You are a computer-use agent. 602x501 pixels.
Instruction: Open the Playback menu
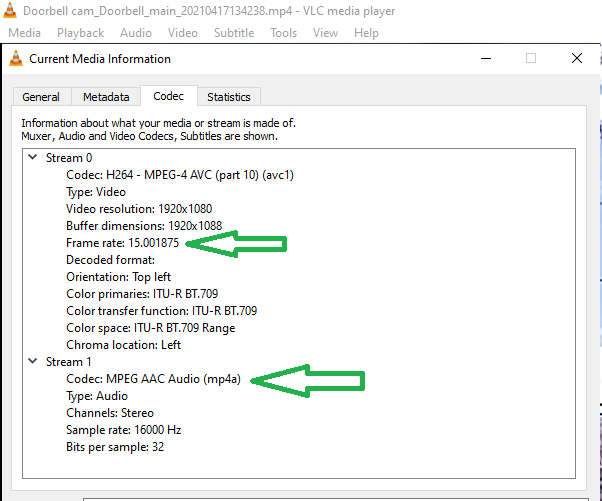pos(81,33)
